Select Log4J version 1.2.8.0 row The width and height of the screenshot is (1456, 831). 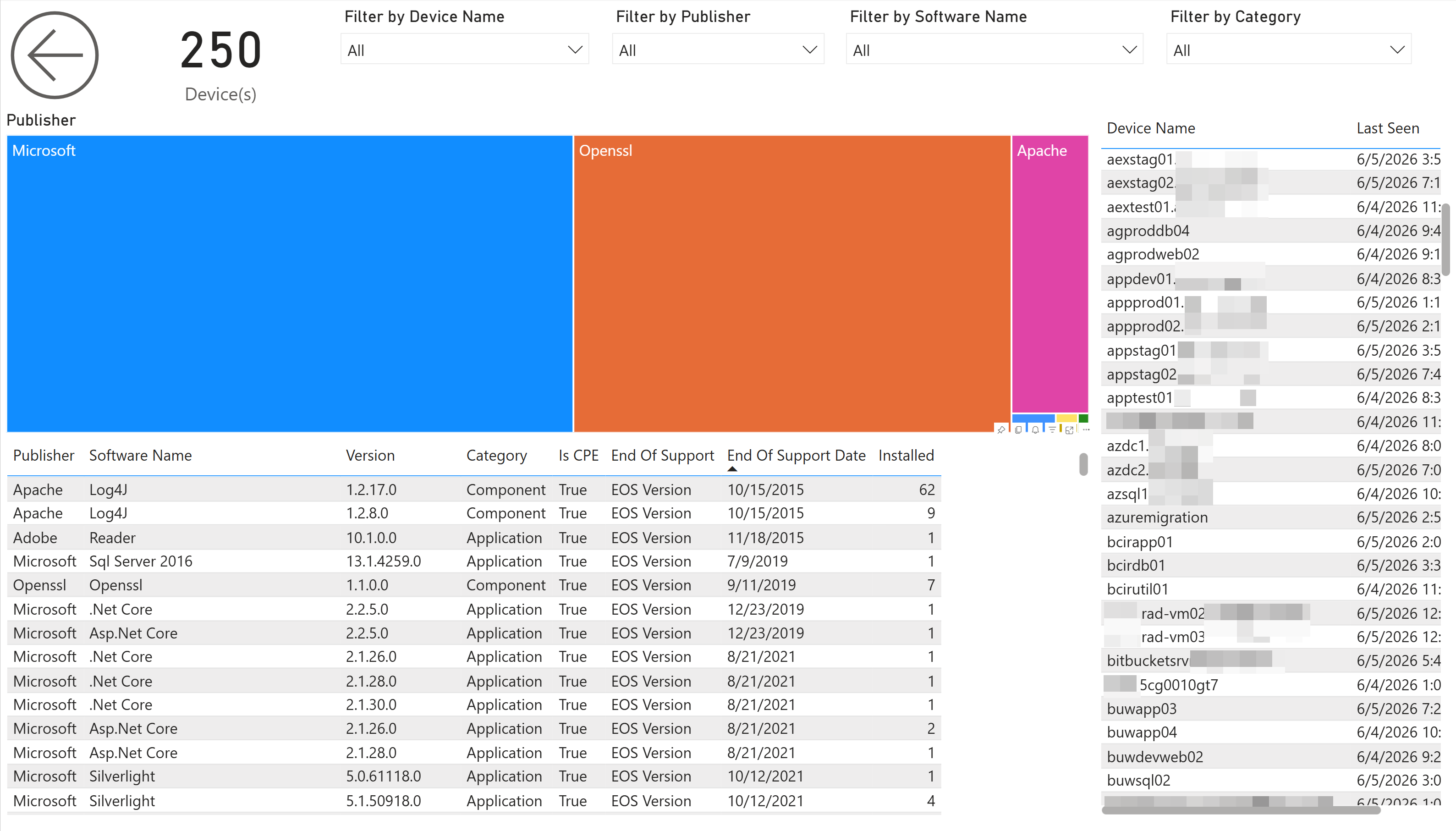(x=473, y=513)
